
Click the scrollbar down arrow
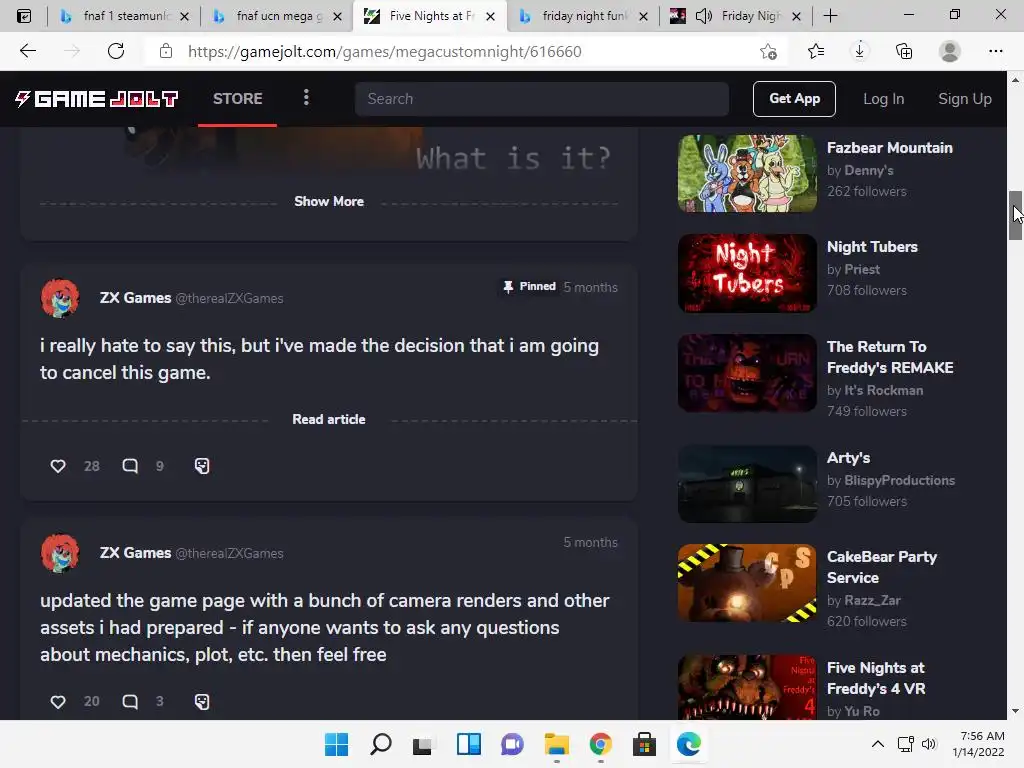tap(1015, 711)
